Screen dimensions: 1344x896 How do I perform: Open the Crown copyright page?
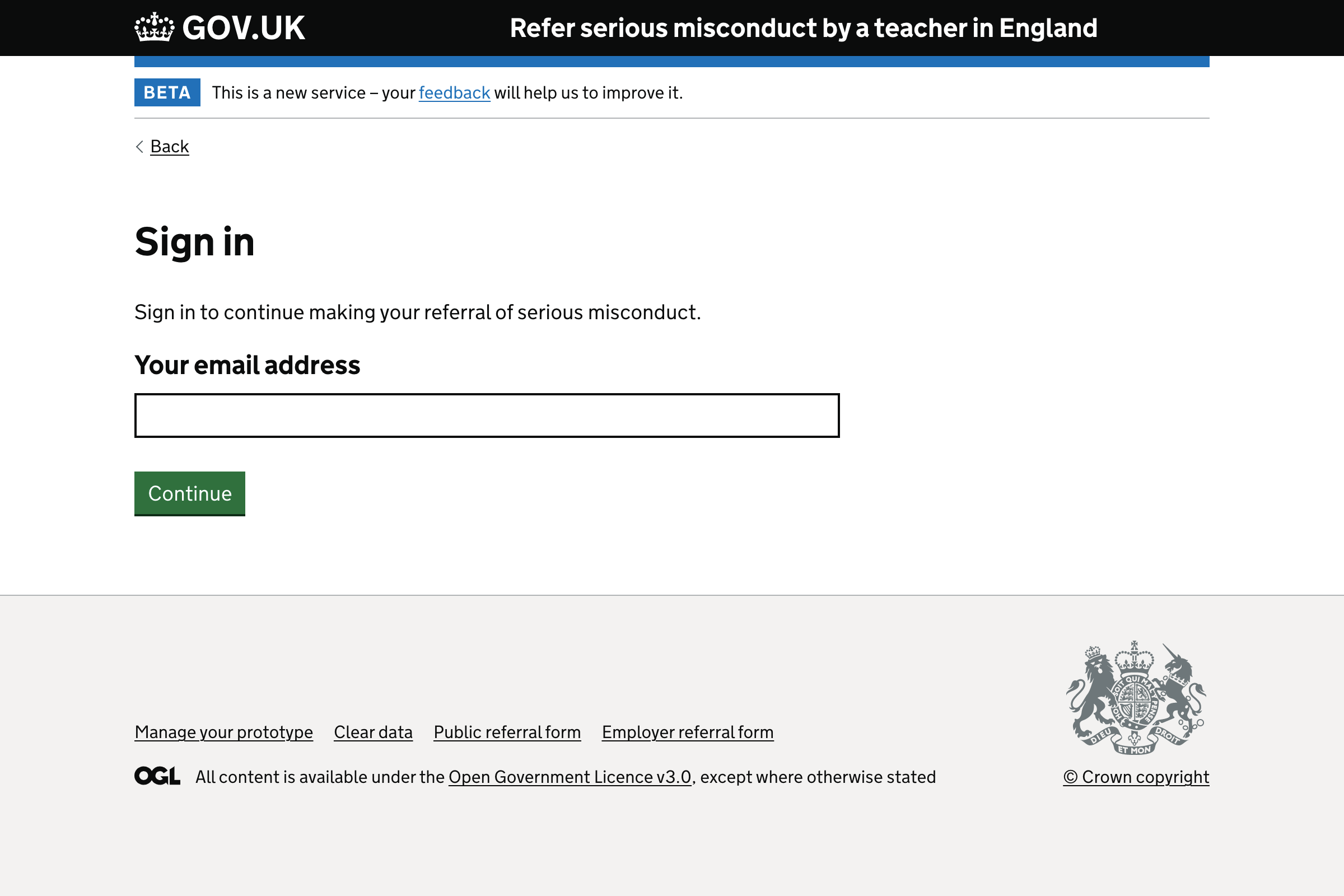(1136, 777)
